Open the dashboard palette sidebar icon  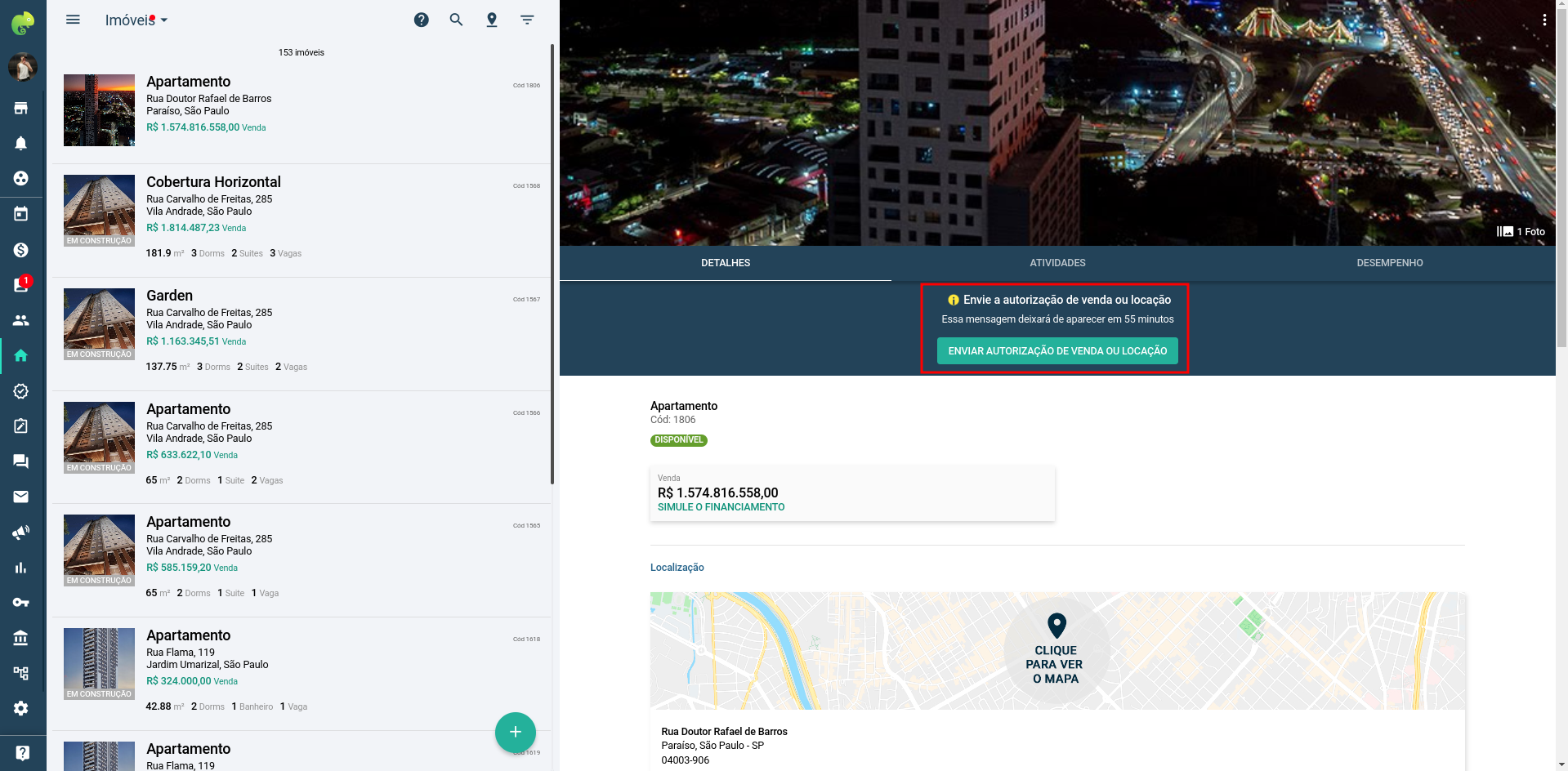(21, 178)
